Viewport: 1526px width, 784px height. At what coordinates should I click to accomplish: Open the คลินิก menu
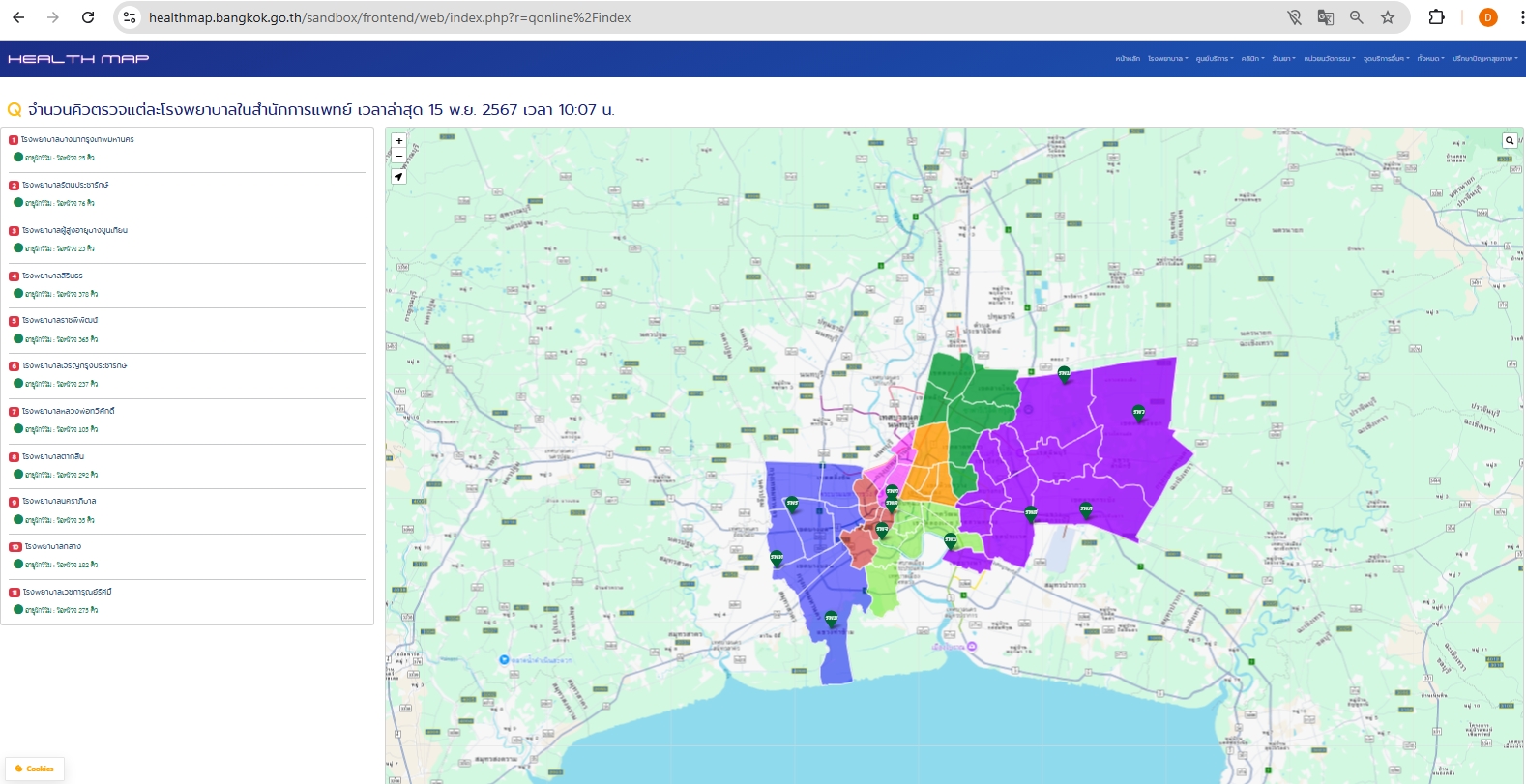(x=1252, y=59)
